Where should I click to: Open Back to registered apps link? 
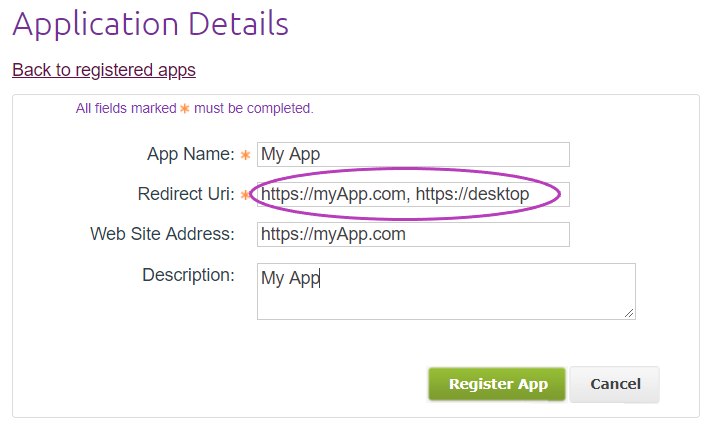point(104,70)
